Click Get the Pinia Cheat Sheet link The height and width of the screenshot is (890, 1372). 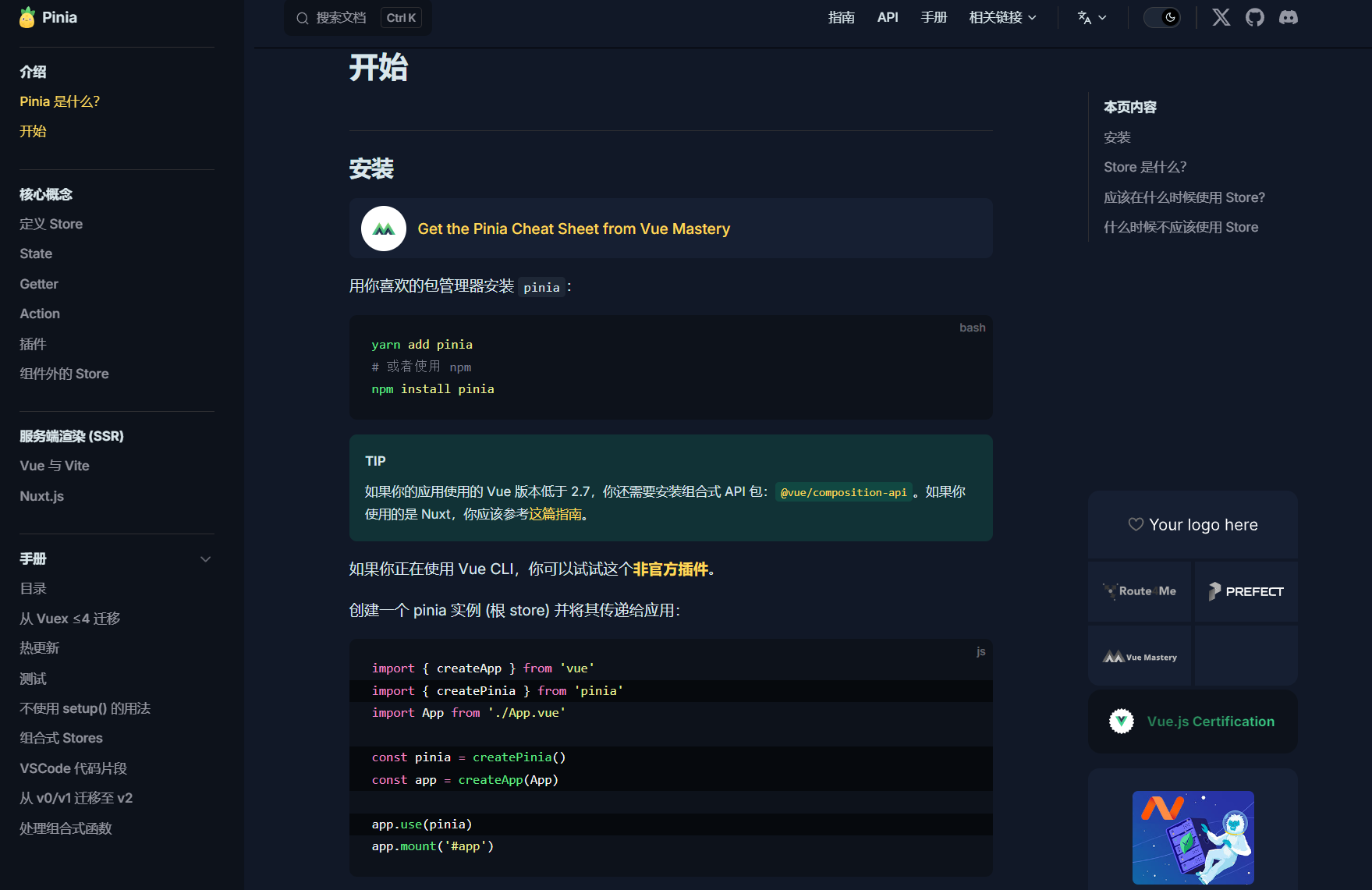574,229
